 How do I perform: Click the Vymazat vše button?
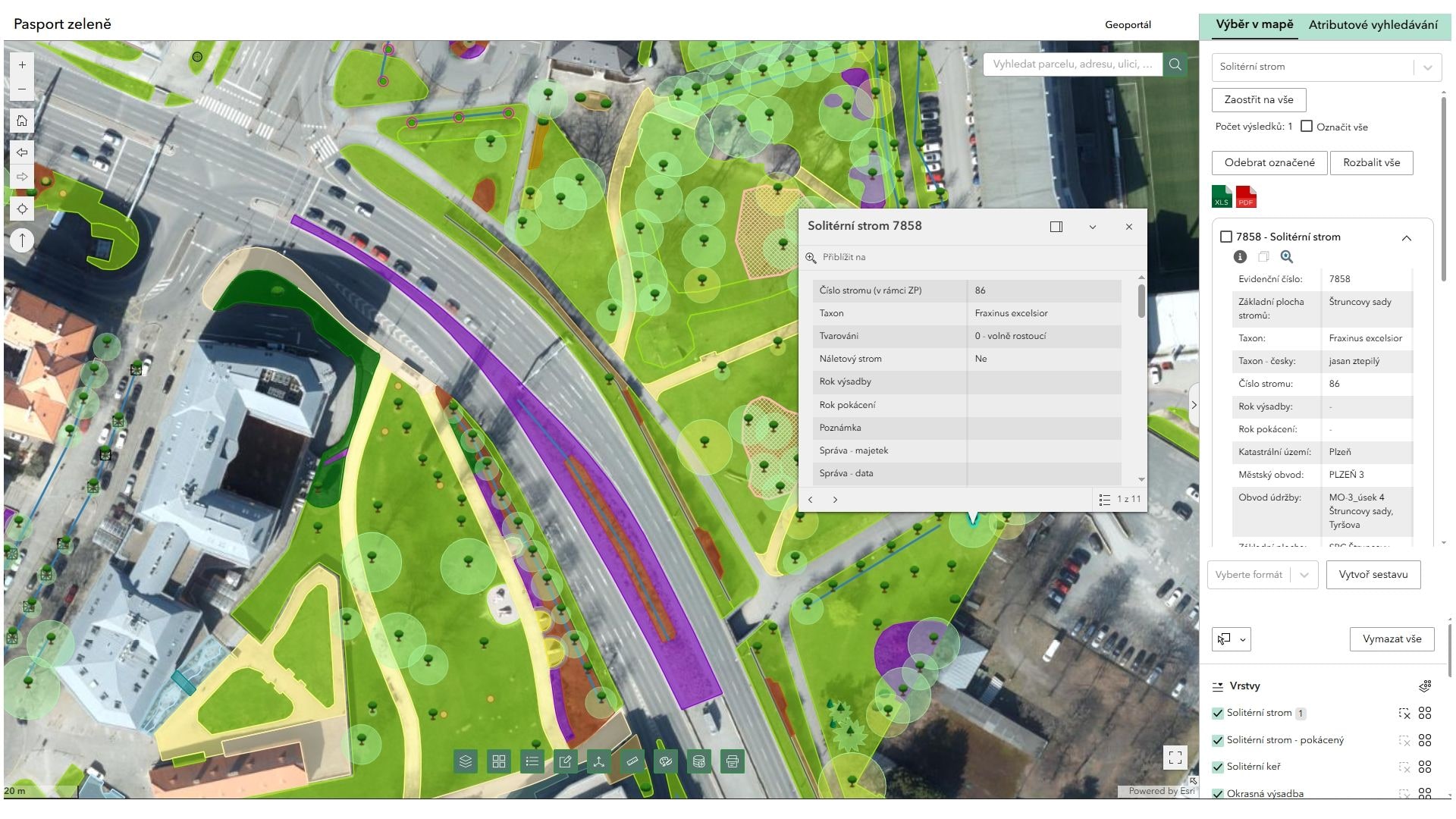click(1392, 639)
